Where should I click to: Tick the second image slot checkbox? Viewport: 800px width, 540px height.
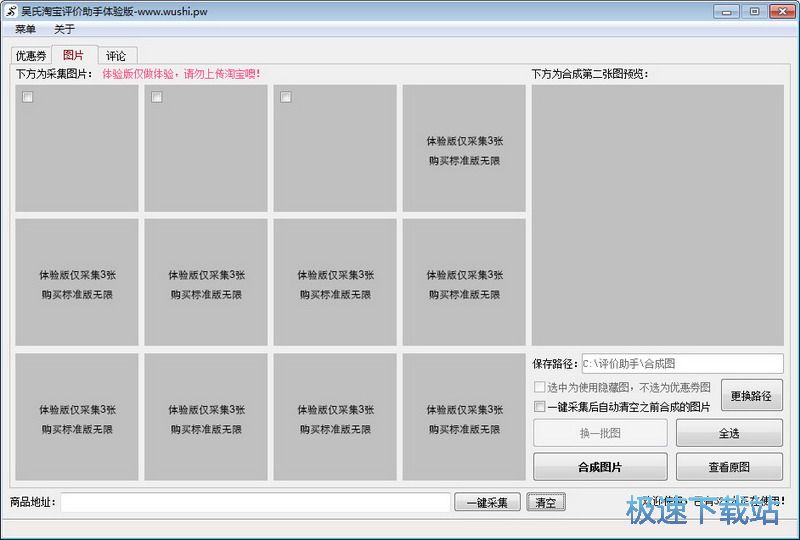coord(157,97)
